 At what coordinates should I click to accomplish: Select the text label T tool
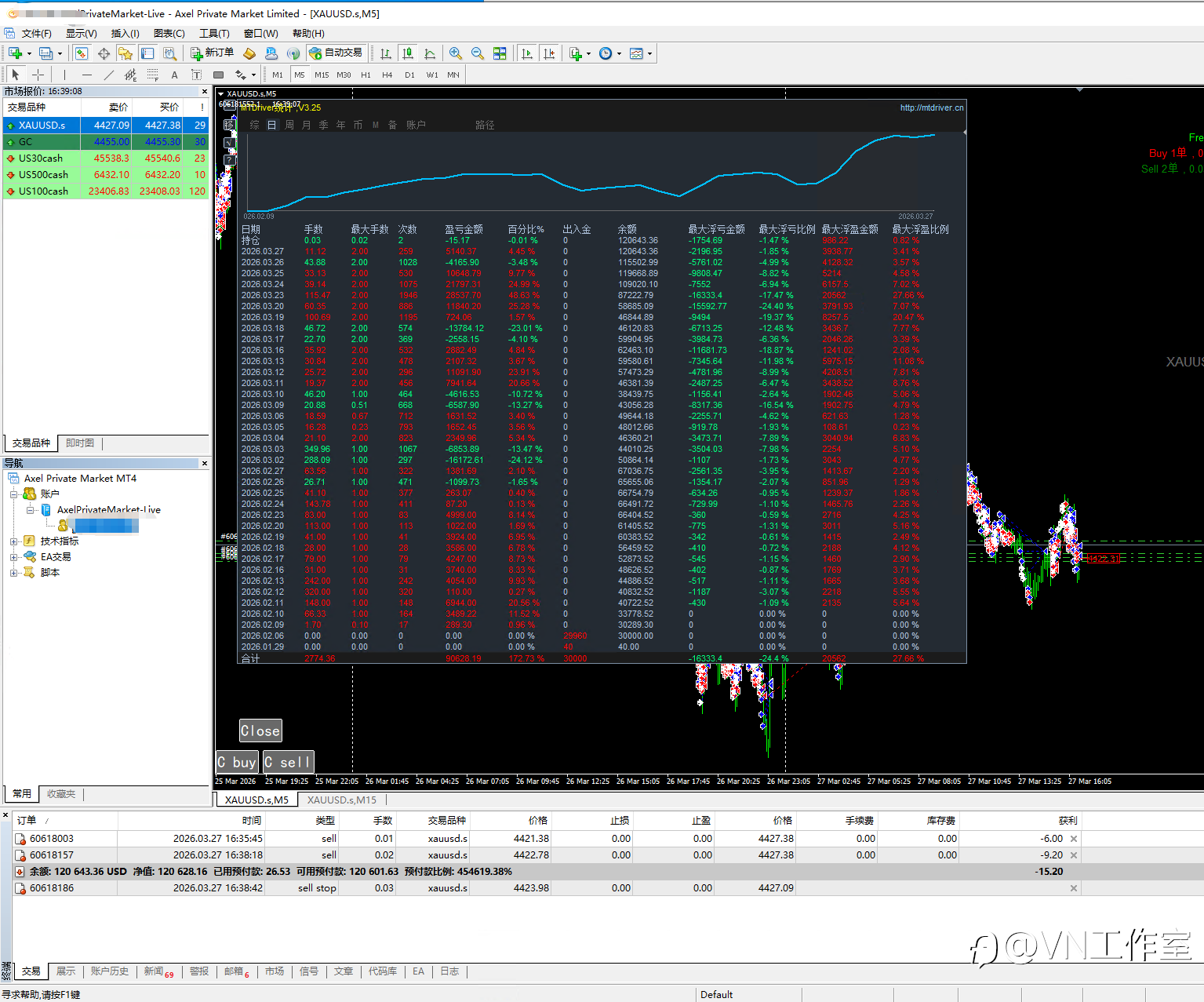[x=196, y=75]
